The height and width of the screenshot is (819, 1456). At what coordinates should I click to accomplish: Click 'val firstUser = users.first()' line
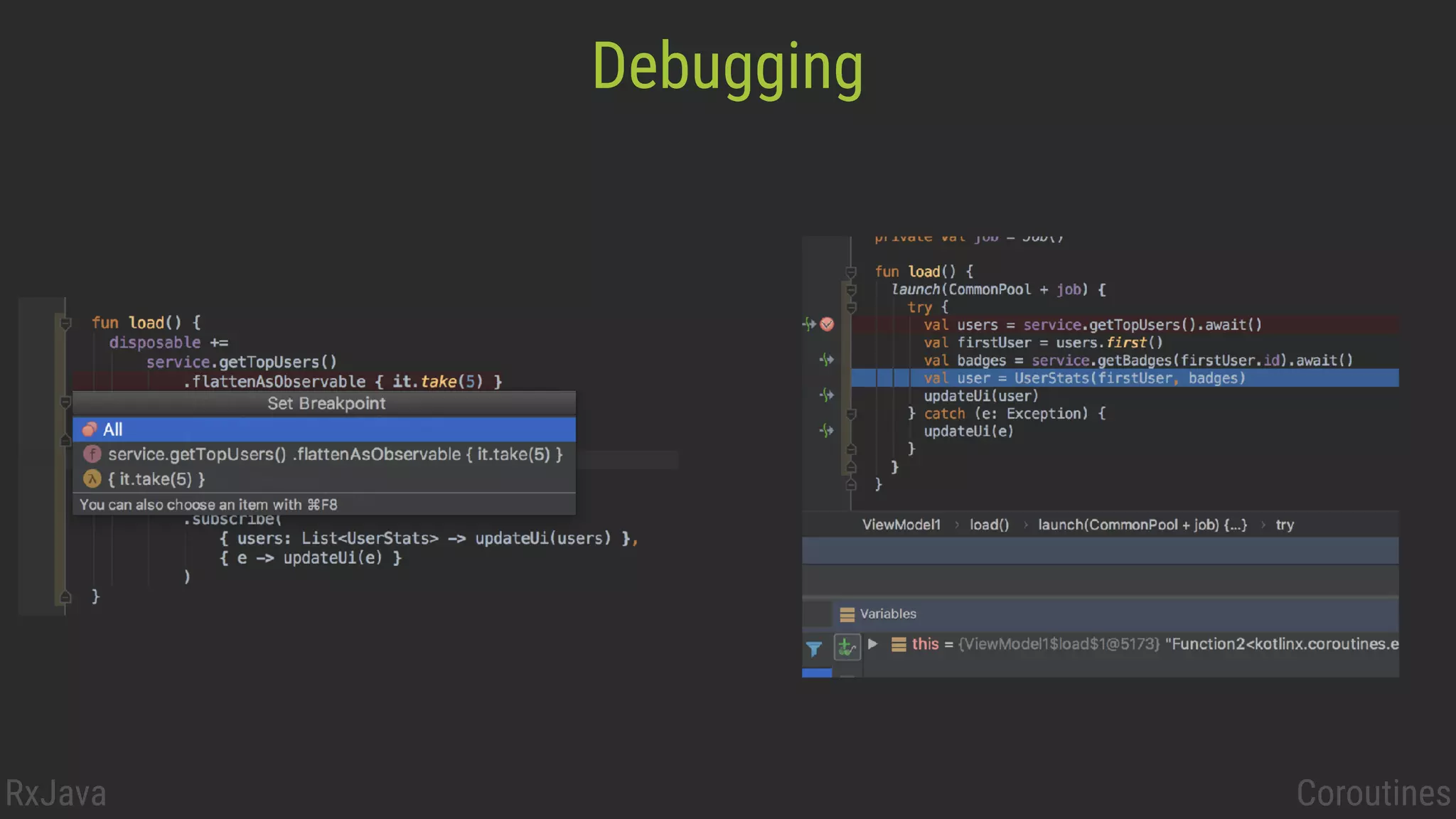coord(1043,343)
